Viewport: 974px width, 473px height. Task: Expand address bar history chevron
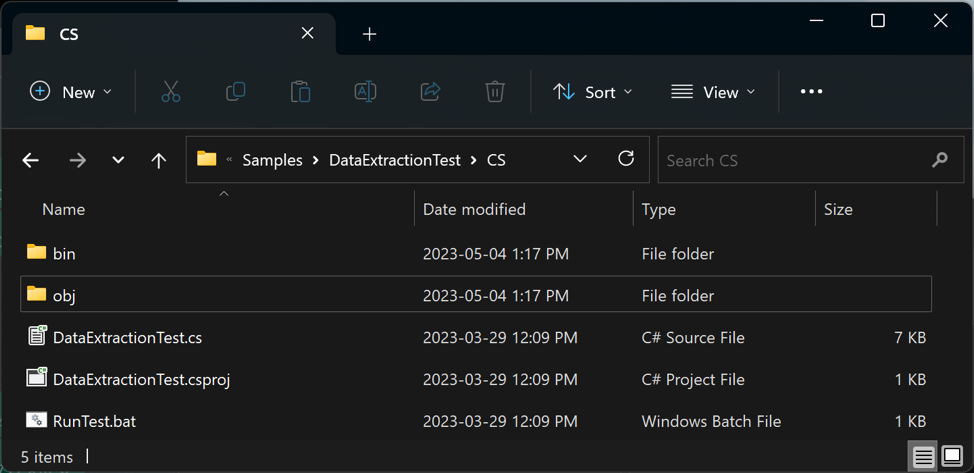(580, 159)
